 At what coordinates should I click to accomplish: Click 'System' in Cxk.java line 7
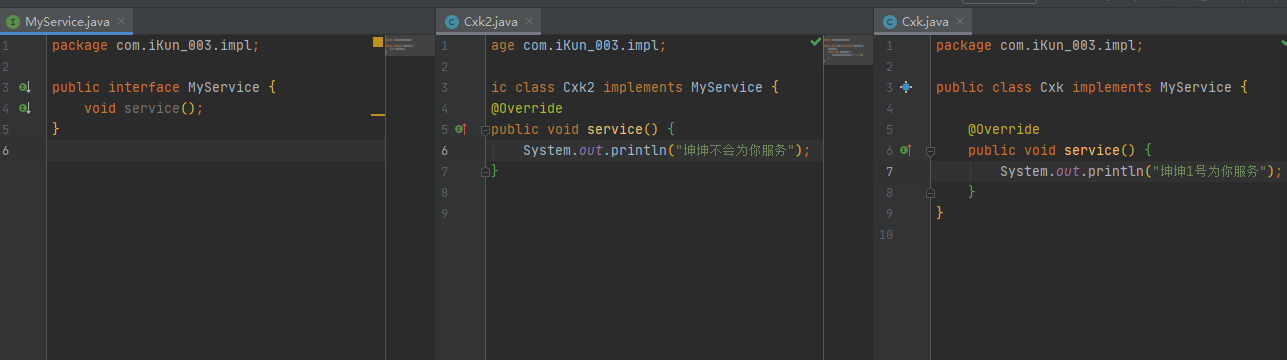[x=1024, y=171]
